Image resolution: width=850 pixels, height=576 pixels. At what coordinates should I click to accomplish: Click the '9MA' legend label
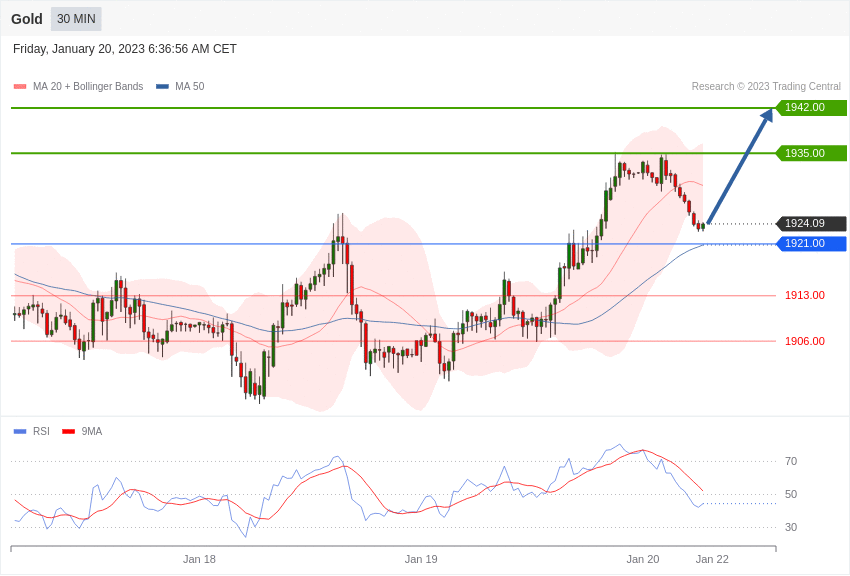click(x=92, y=431)
